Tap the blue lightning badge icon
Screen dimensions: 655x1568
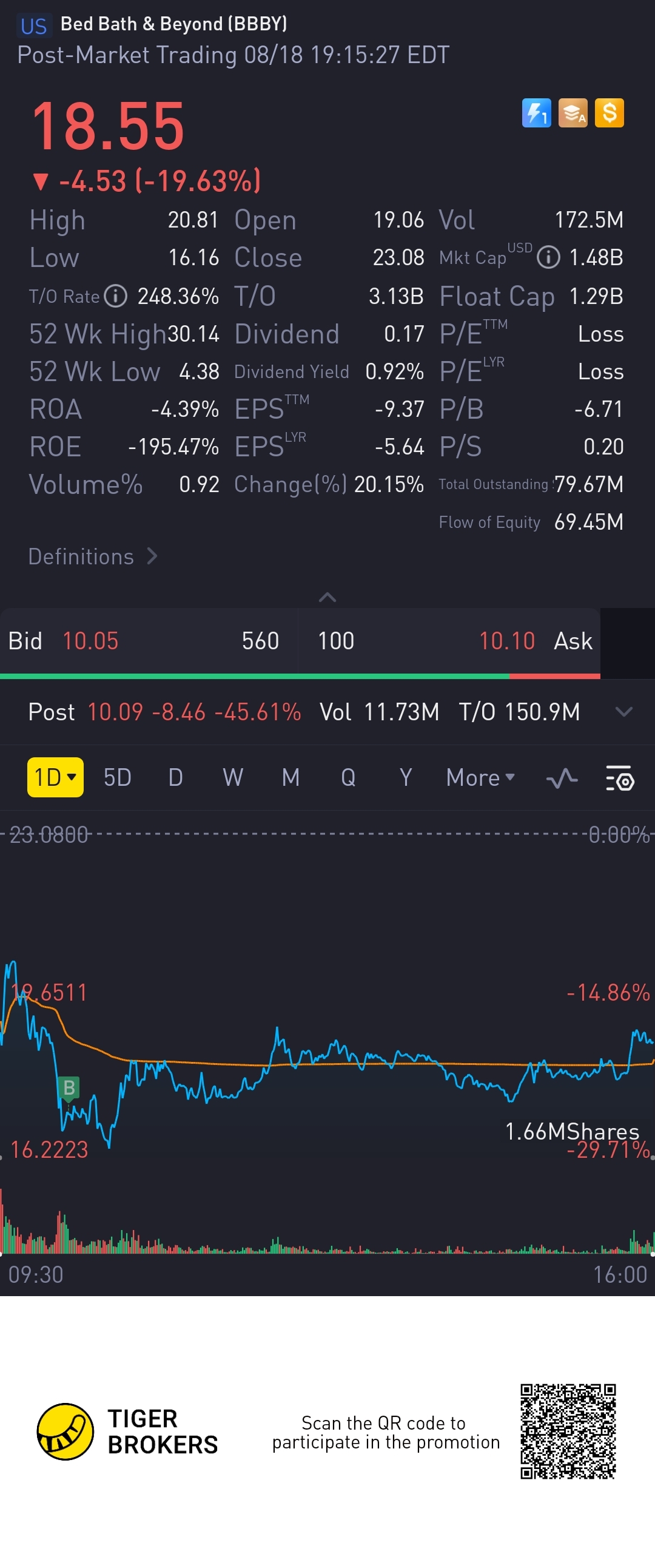[x=536, y=113]
